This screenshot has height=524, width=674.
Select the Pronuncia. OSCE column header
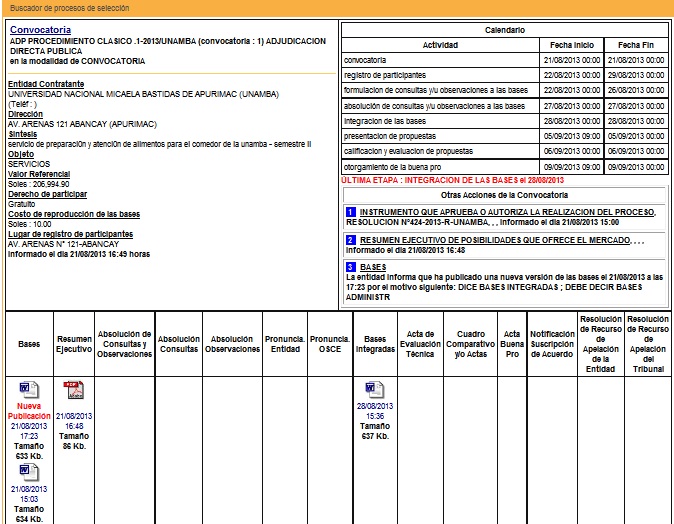[x=330, y=344]
